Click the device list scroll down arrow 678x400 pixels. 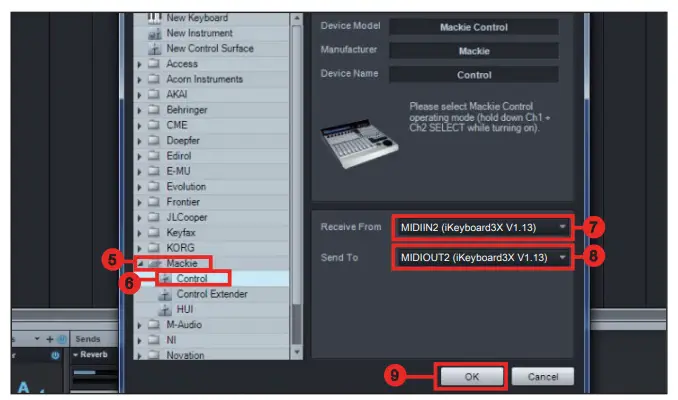click(297, 352)
